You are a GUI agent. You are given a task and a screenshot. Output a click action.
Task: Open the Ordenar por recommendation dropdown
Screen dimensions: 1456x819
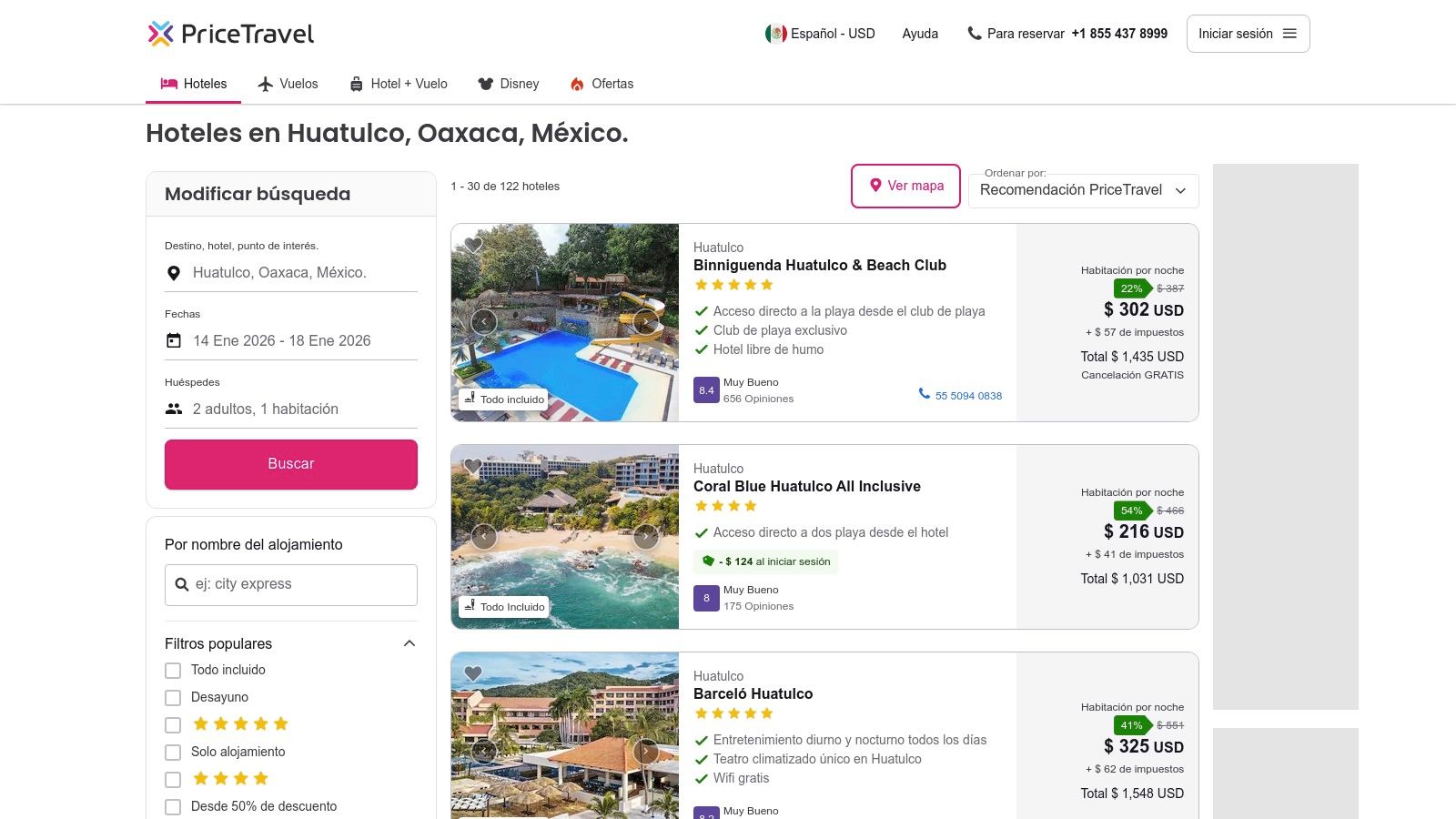tap(1083, 190)
